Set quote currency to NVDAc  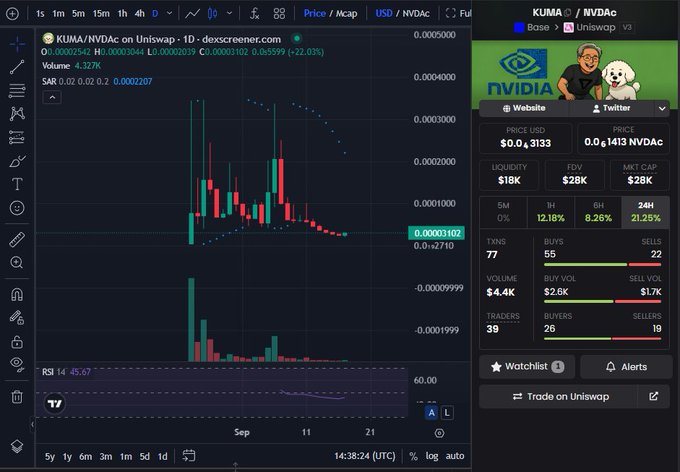pyautogui.click(x=416, y=13)
